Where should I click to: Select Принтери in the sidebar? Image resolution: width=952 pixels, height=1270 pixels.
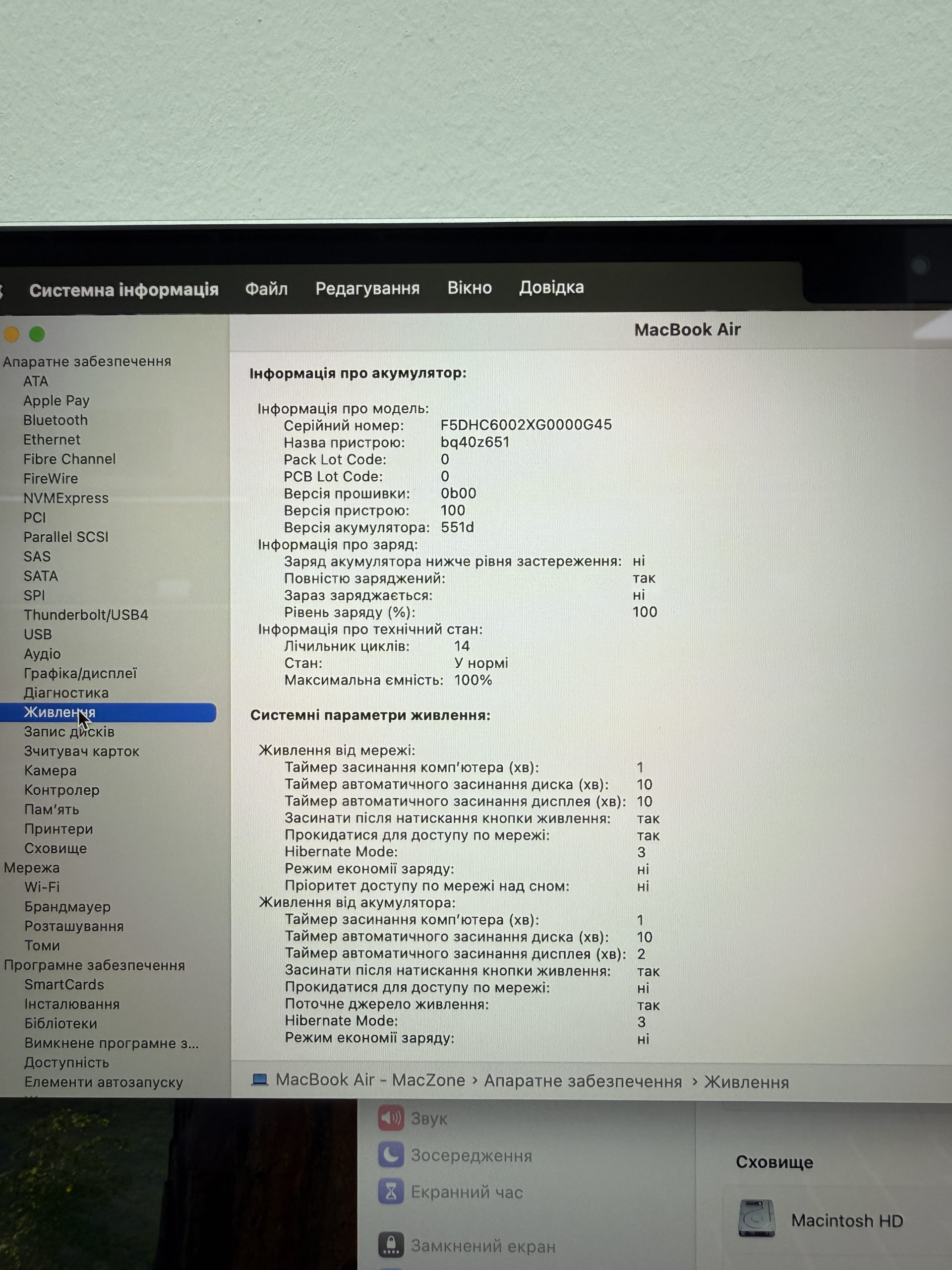pyautogui.click(x=59, y=829)
